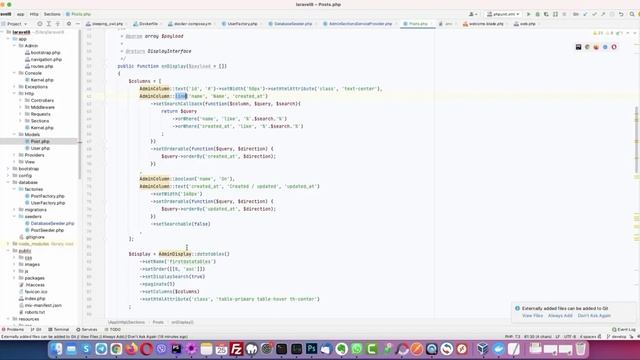This screenshot has height=360, width=640.
Task: Open Finder from the dock
Action: pyautogui.click(x=56, y=349)
